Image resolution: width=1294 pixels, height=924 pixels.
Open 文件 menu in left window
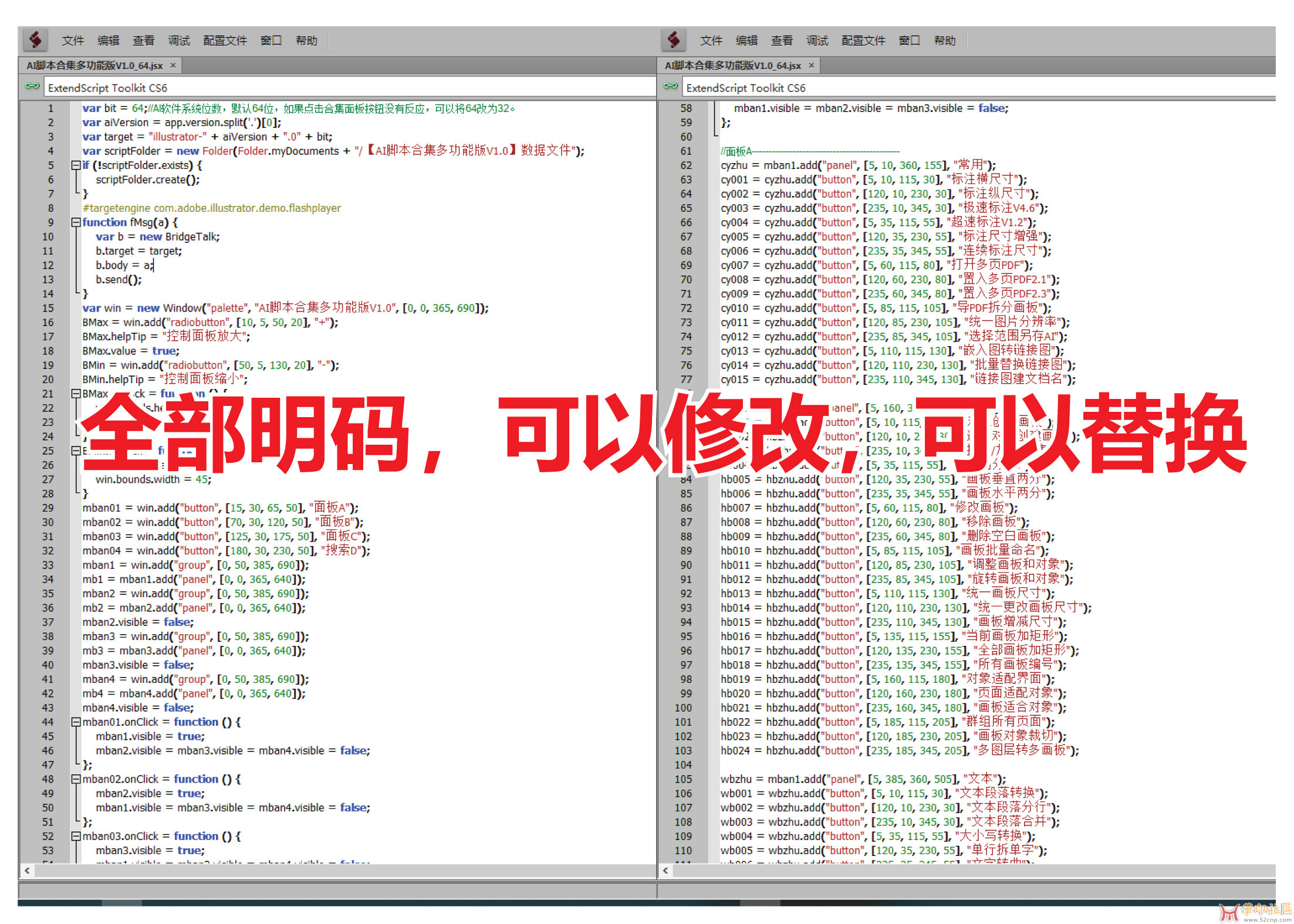coord(73,40)
